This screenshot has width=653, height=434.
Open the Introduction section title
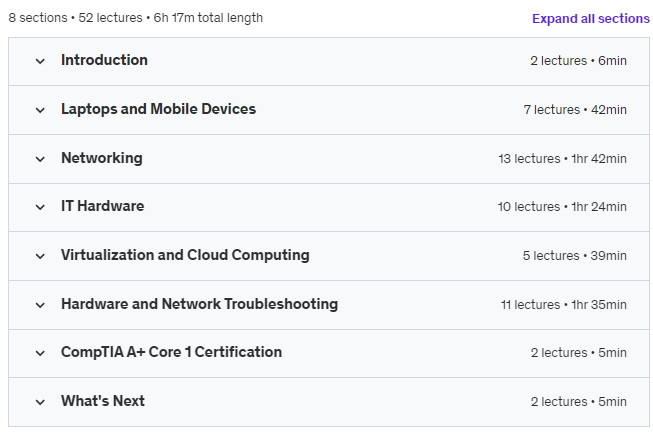coord(104,60)
